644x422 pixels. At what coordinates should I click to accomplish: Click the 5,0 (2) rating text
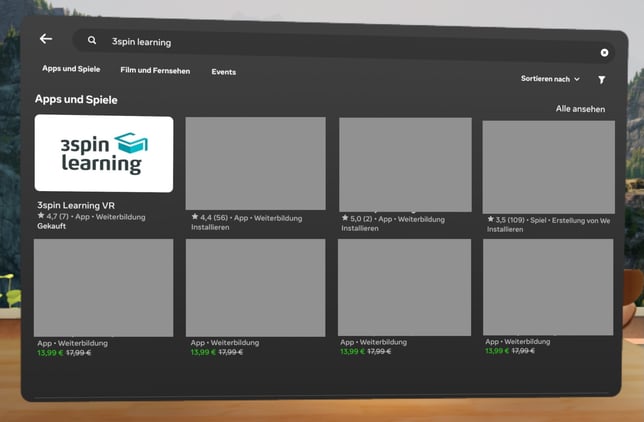pos(361,219)
